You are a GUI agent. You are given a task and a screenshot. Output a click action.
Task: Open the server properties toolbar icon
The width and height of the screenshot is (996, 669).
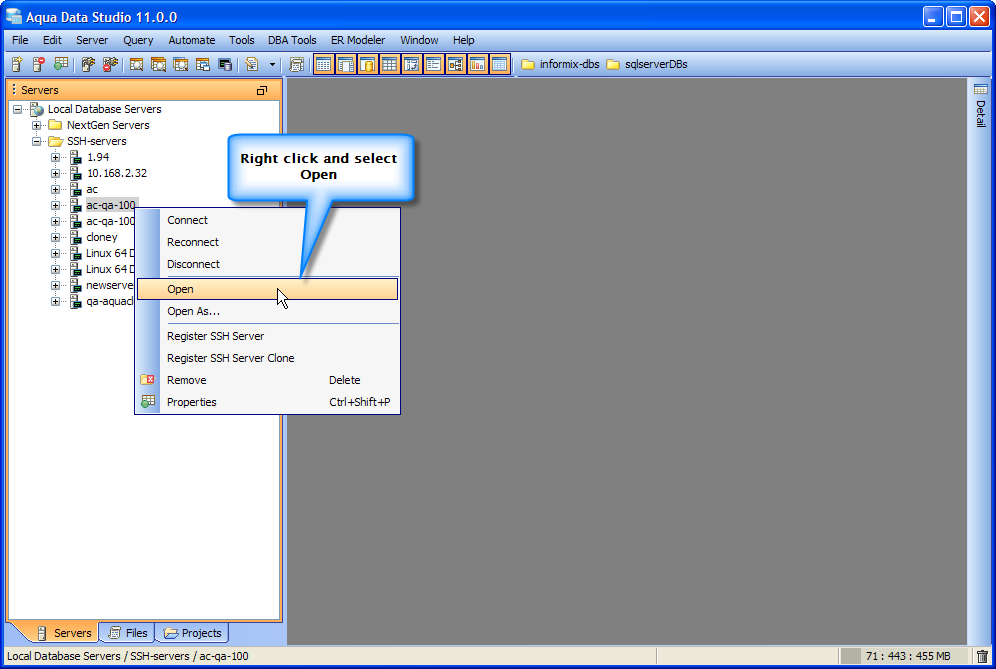click(61, 64)
